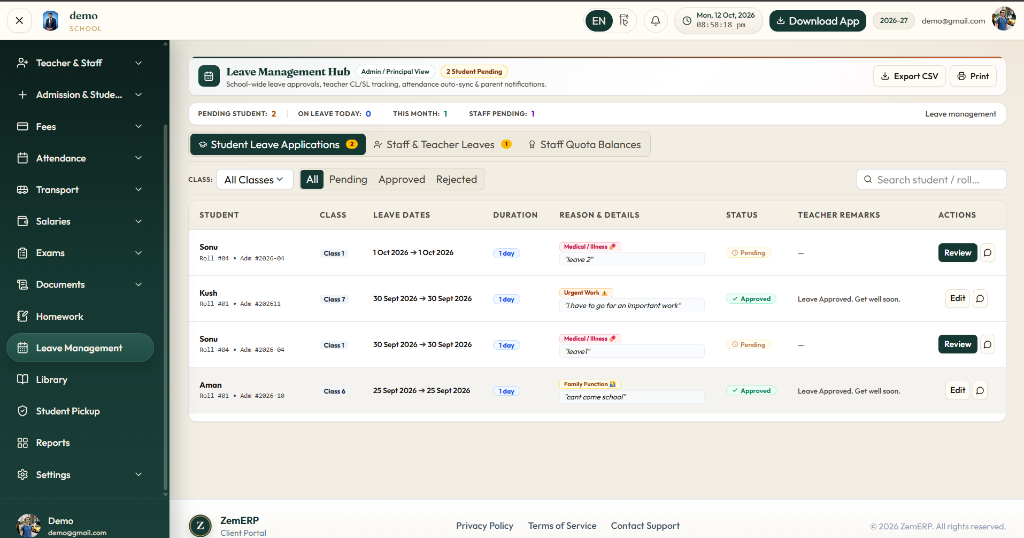
Task: Click the Attendance calendar icon
Action: [22, 158]
